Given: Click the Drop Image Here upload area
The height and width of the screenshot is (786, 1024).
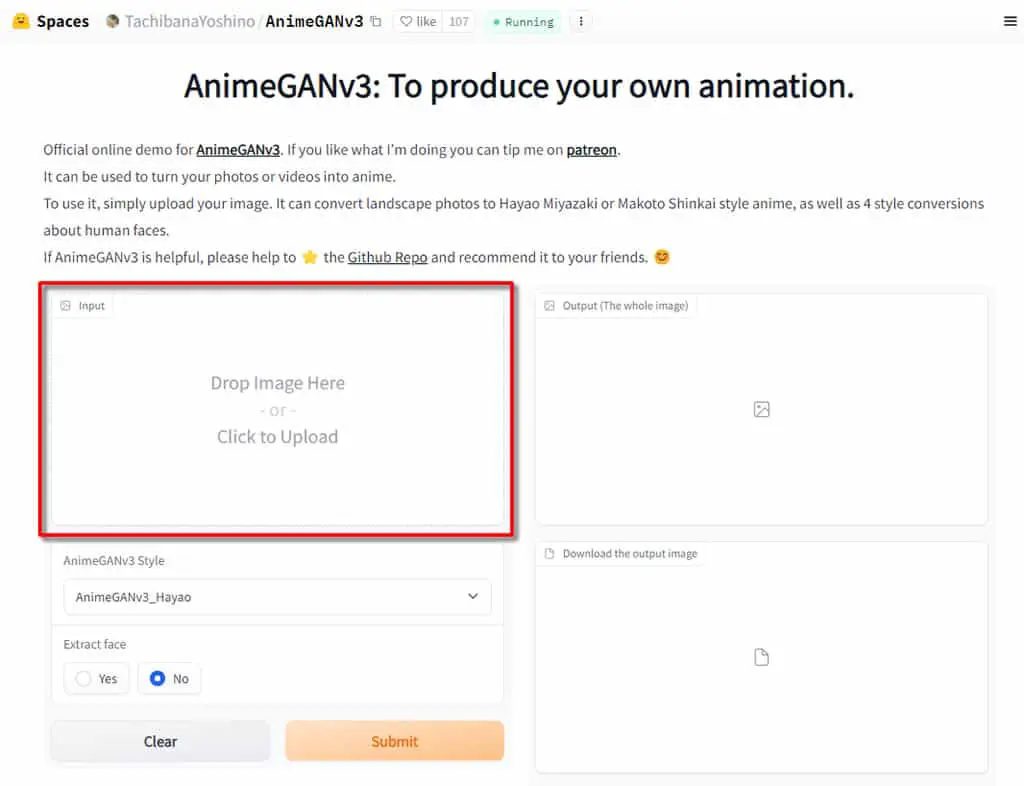Looking at the screenshot, I should coord(278,409).
